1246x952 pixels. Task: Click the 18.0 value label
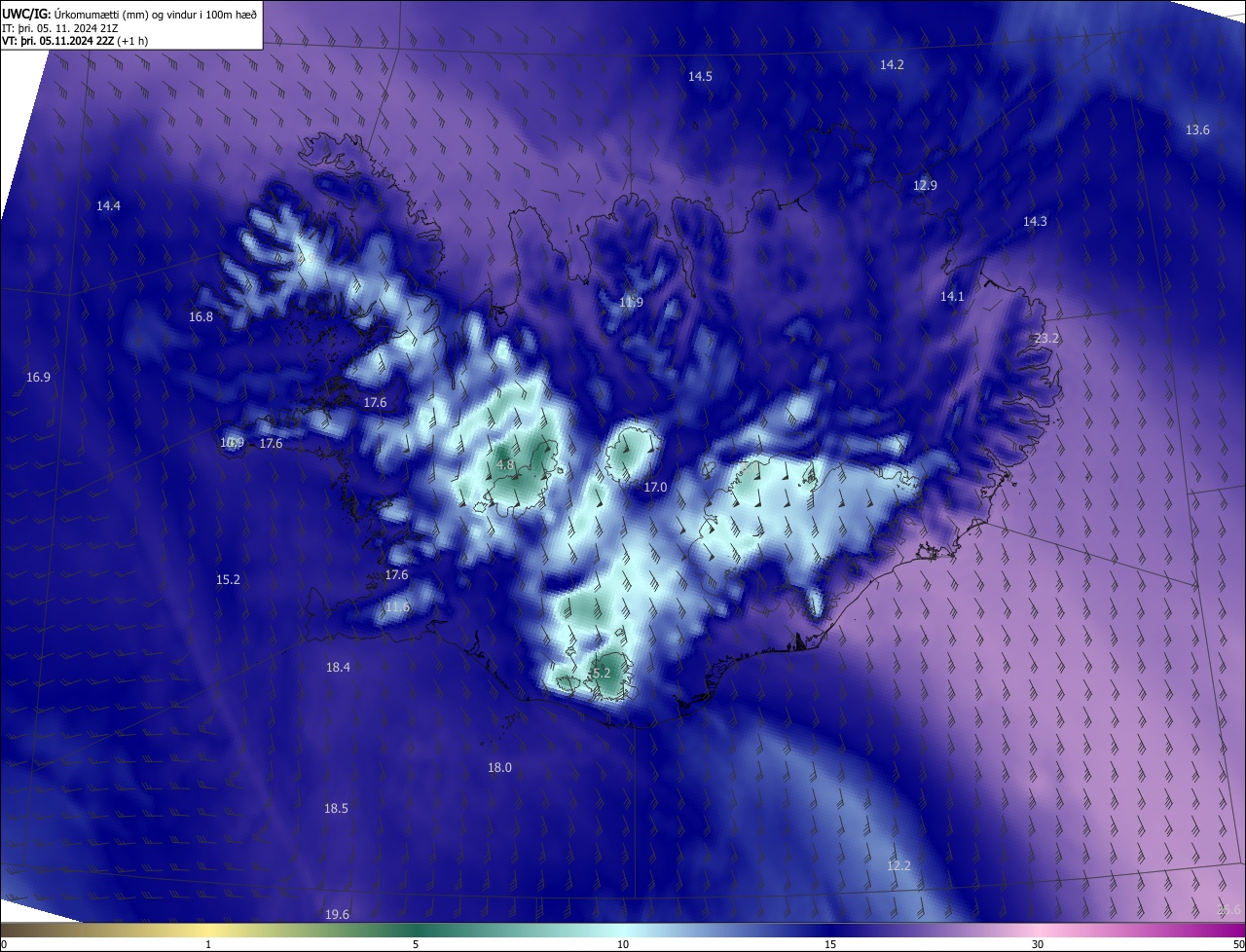499,768
